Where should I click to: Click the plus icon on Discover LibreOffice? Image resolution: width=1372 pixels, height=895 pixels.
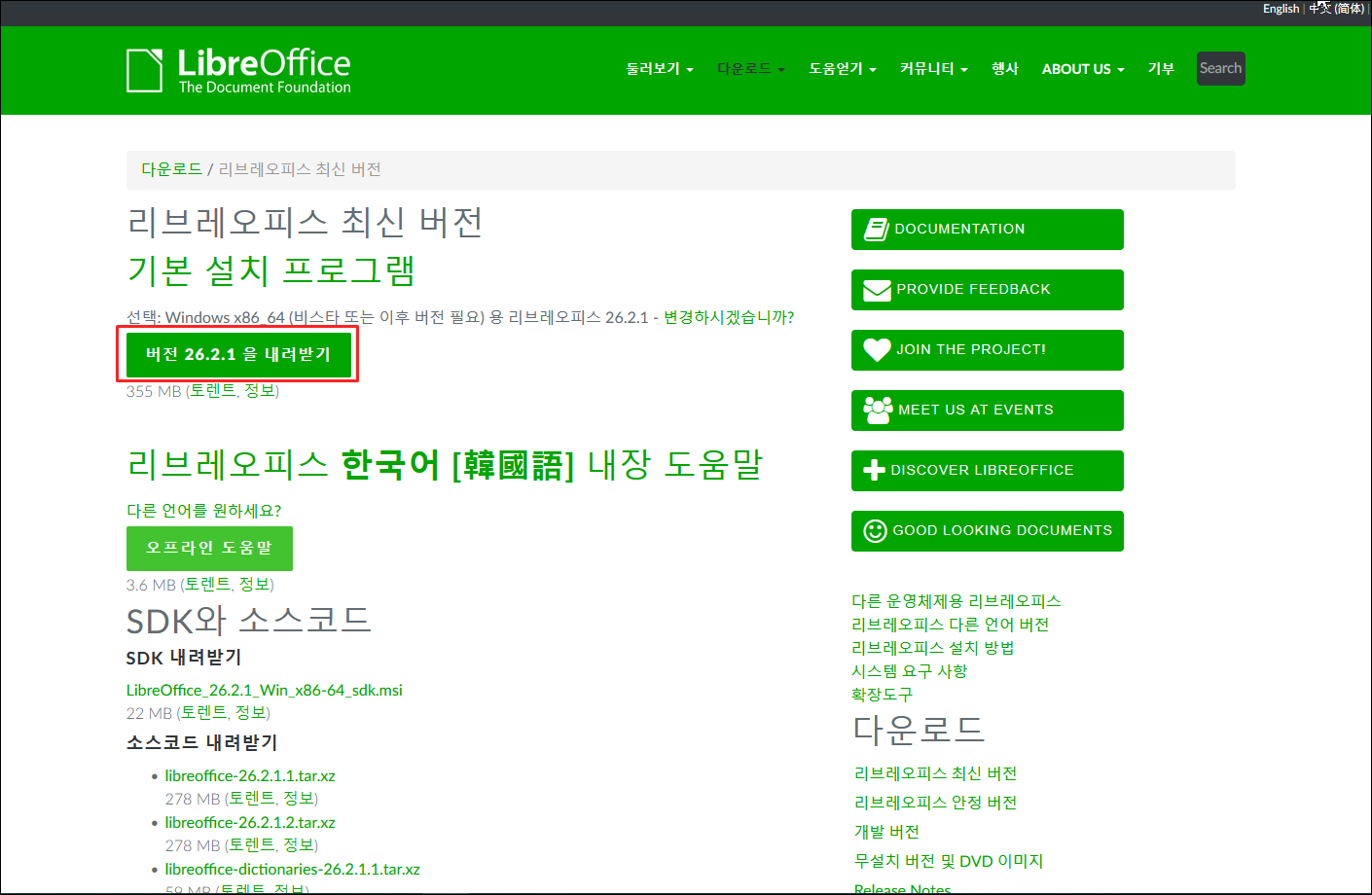(874, 470)
